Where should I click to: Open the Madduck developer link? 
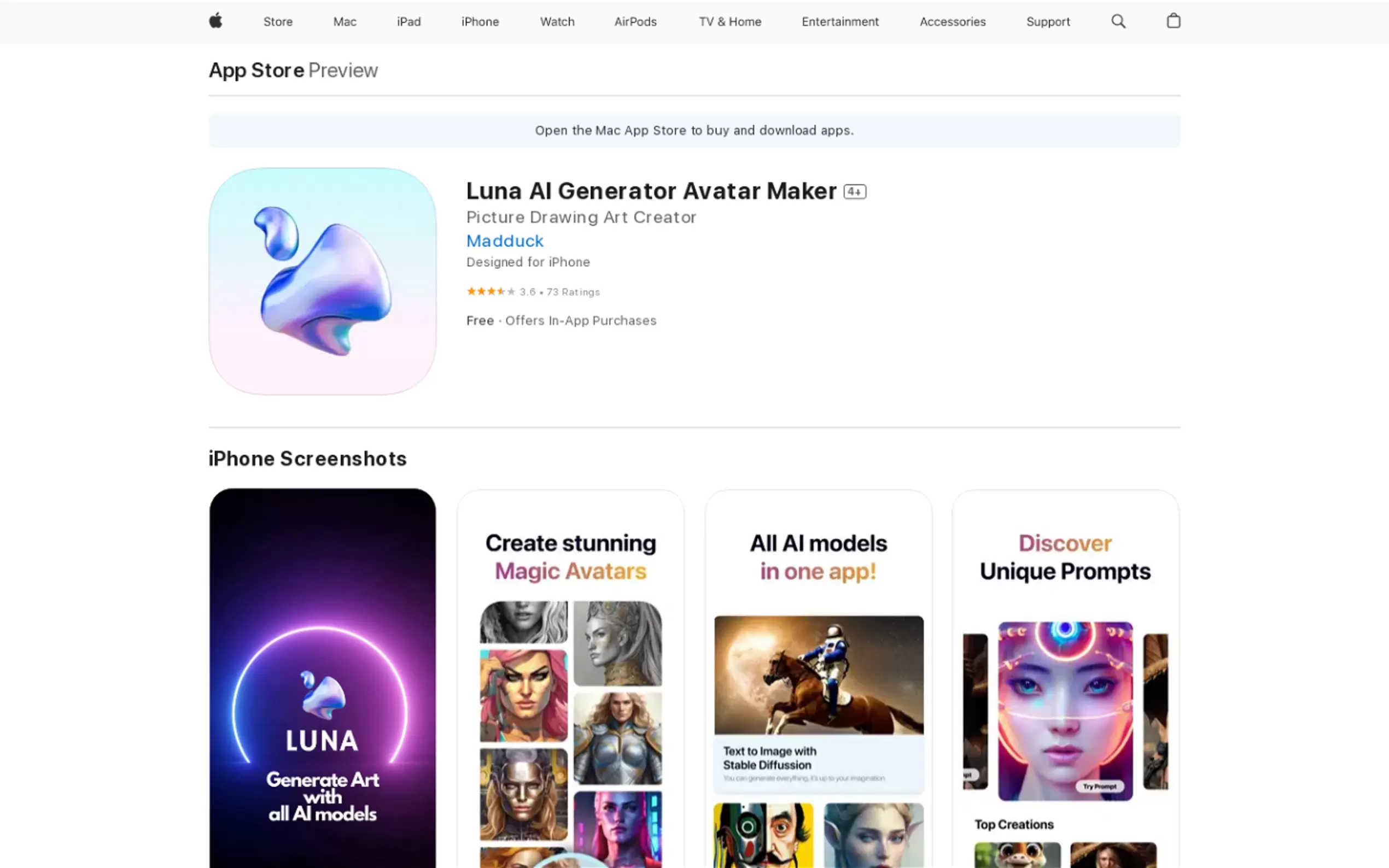[x=505, y=241]
